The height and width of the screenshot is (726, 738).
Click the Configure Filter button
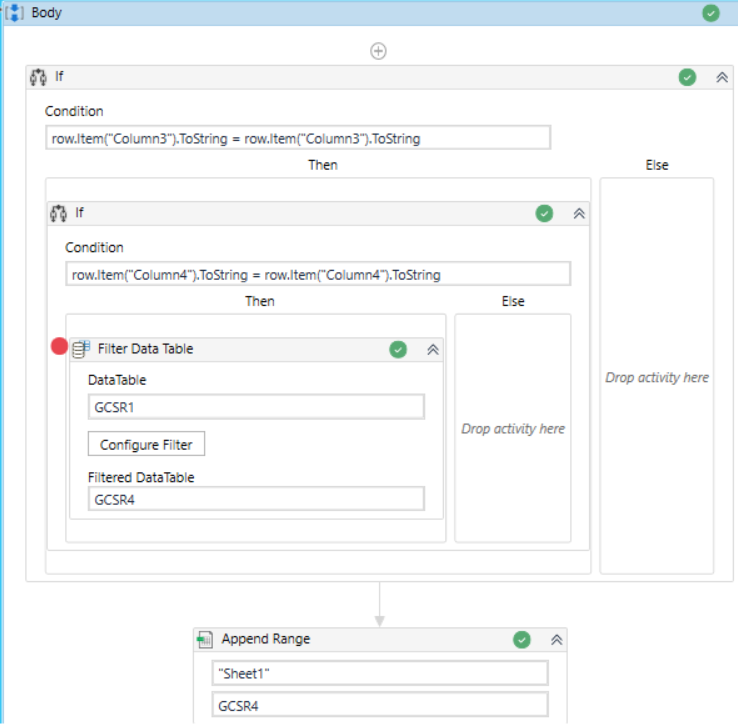coord(146,444)
